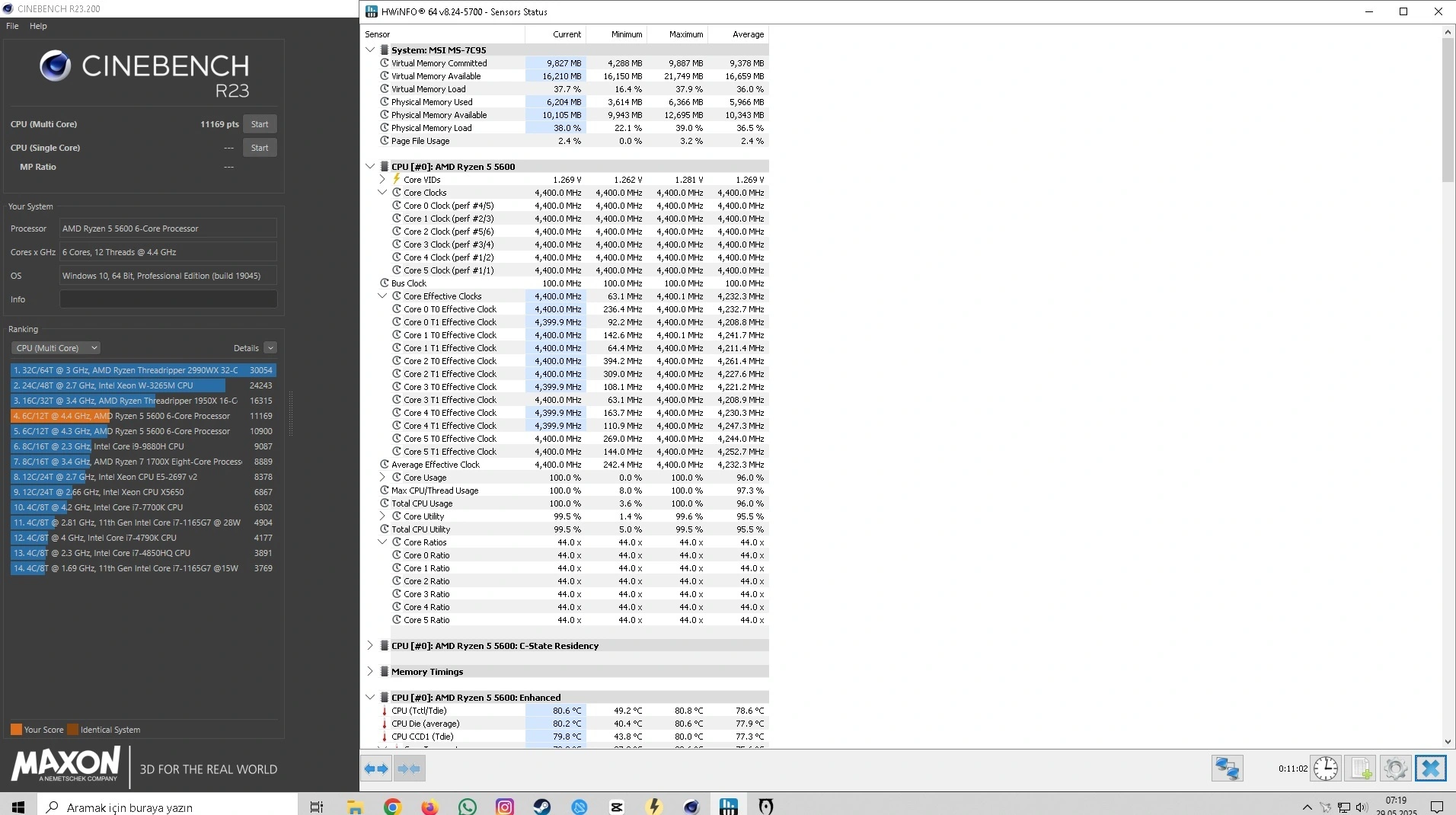Viewport: 1456px width, 815px height.
Task: Select your score Ryzen 5 5600 11169 row
Action: pyautogui.click(x=143, y=416)
